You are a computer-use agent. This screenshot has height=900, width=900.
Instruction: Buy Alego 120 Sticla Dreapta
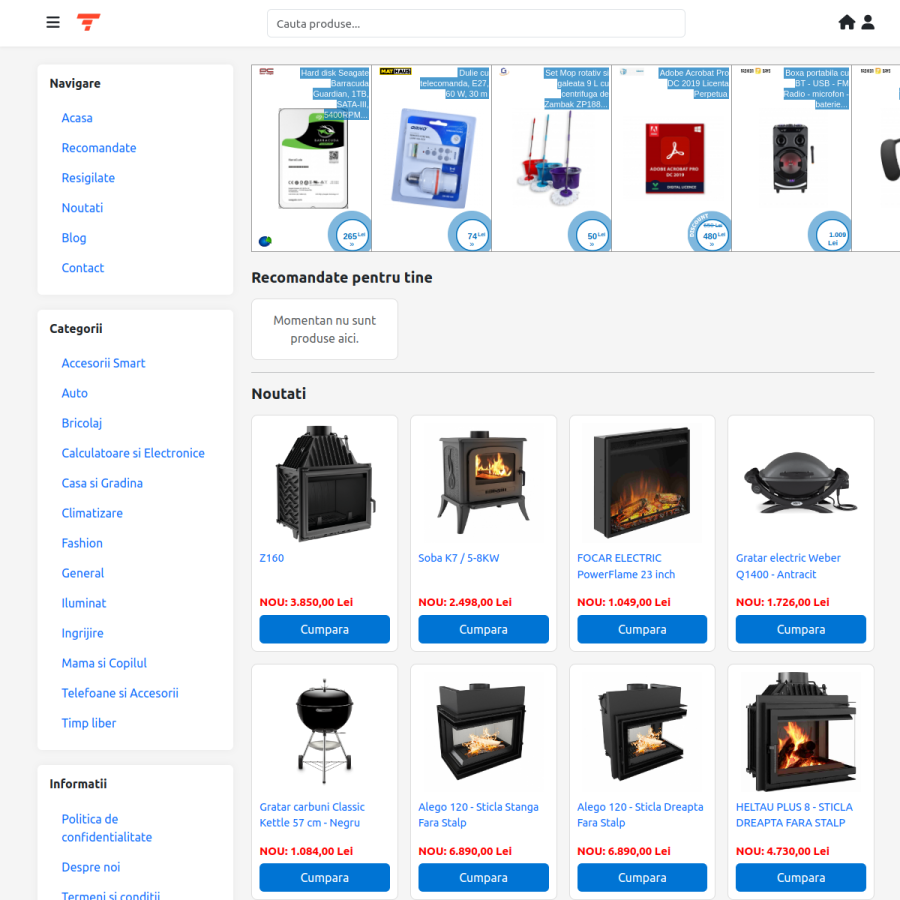(x=642, y=877)
